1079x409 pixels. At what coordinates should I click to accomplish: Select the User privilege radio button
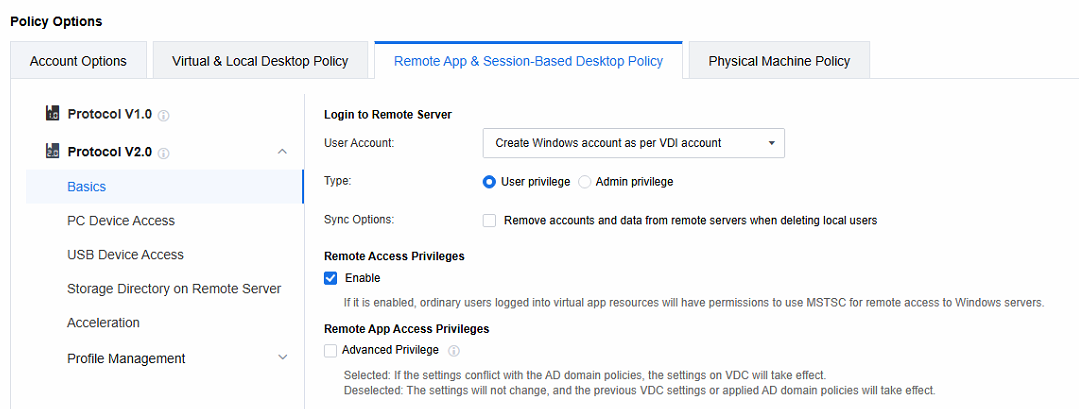click(489, 182)
